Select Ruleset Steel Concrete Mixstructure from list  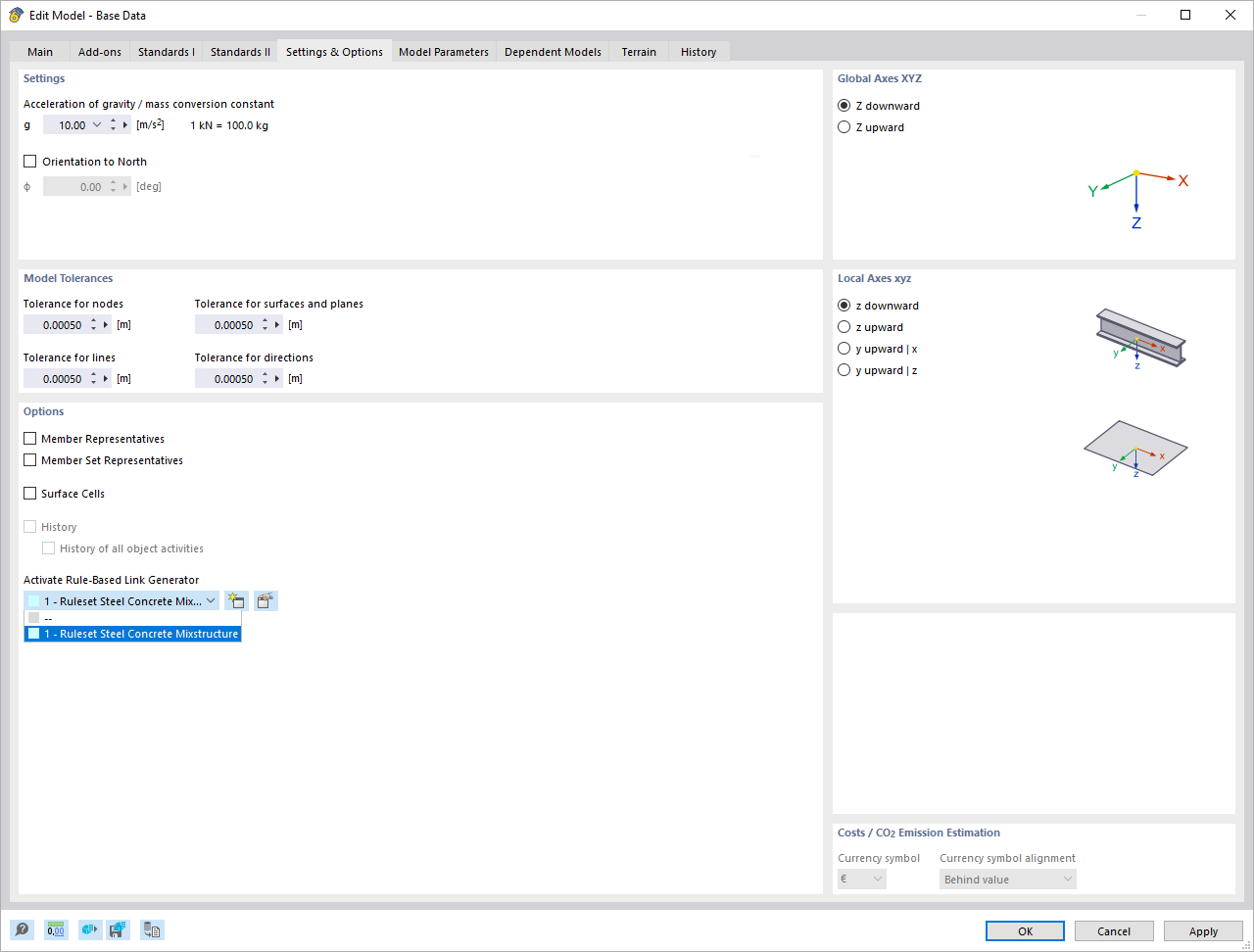132,634
